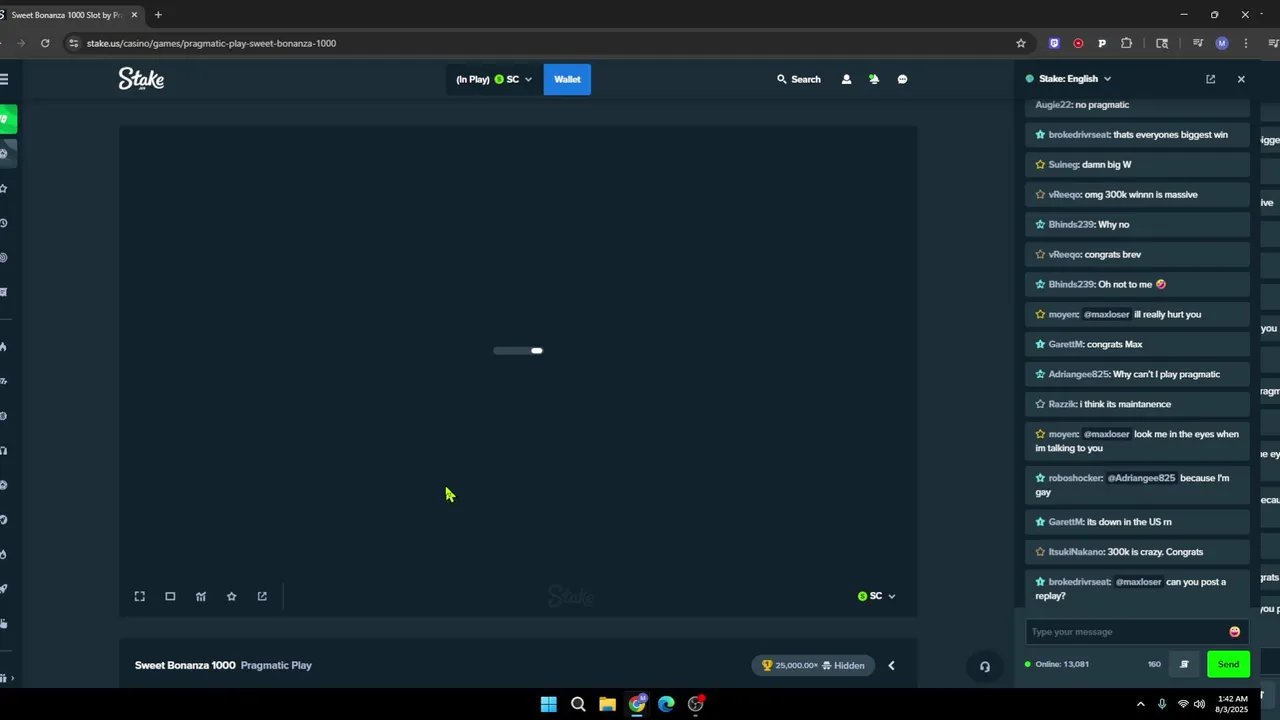Click username vReeqo in the 300k message

pos(1064,195)
